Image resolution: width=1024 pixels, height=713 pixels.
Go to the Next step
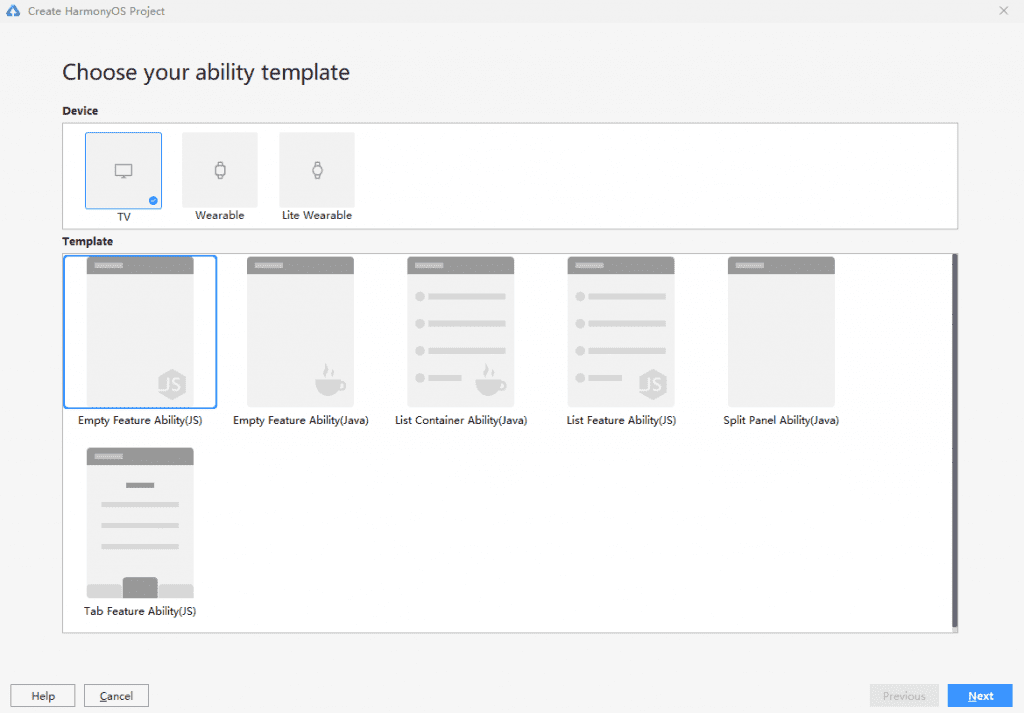980,696
